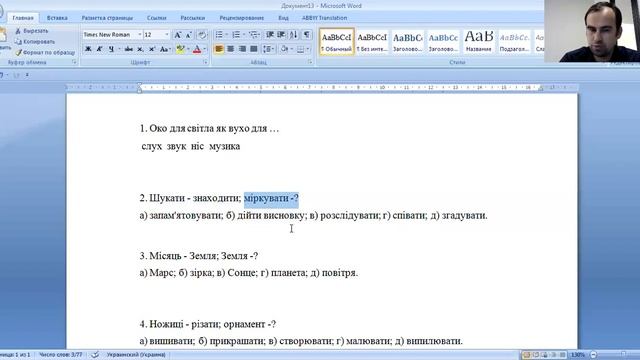Image resolution: width=640 pixels, height=360 pixels.
Task: Apply the Обычный style
Action: pyautogui.click(x=336, y=42)
